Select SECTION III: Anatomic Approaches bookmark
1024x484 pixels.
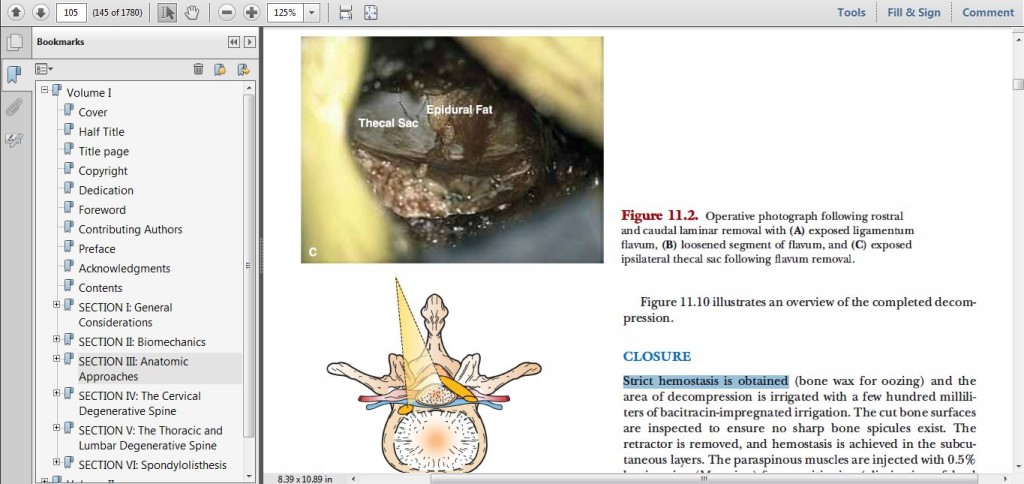133,369
